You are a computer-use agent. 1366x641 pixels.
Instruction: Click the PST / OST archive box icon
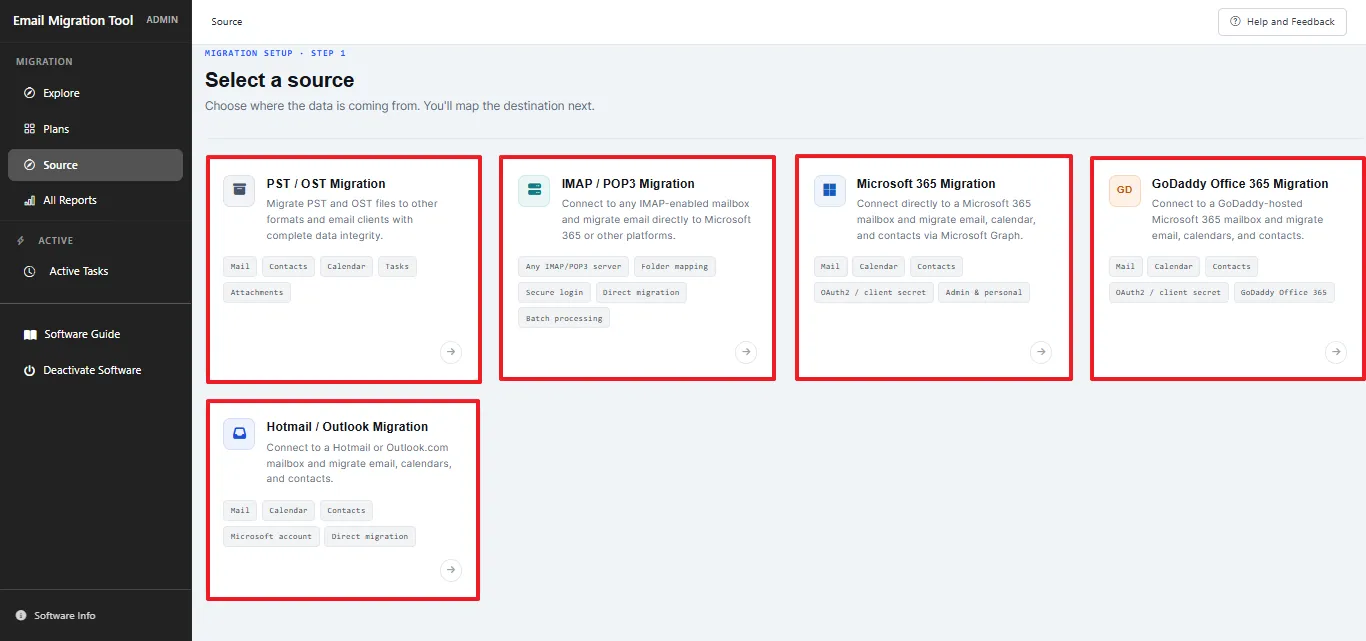click(239, 190)
